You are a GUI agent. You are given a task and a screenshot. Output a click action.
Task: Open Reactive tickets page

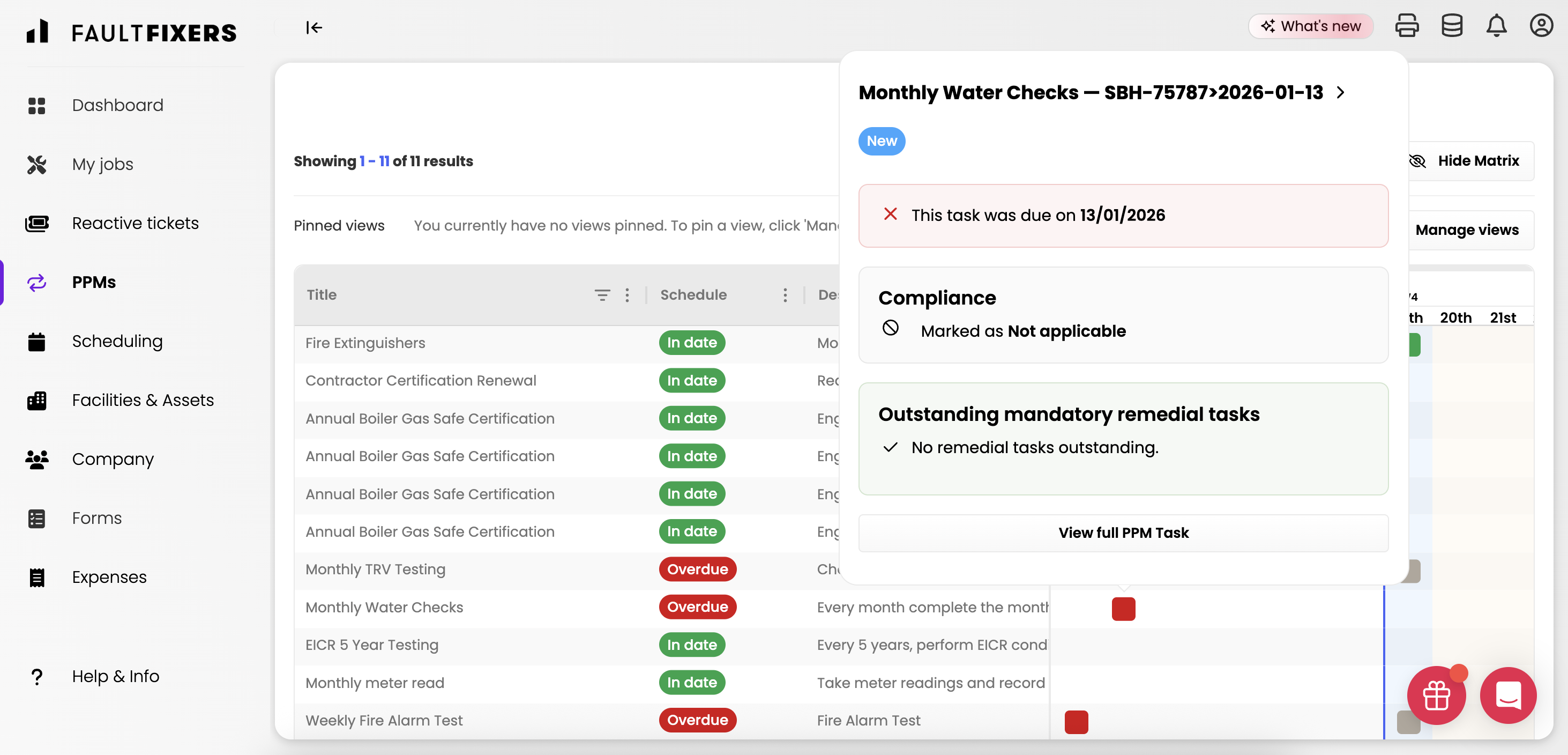(x=135, y=224)
